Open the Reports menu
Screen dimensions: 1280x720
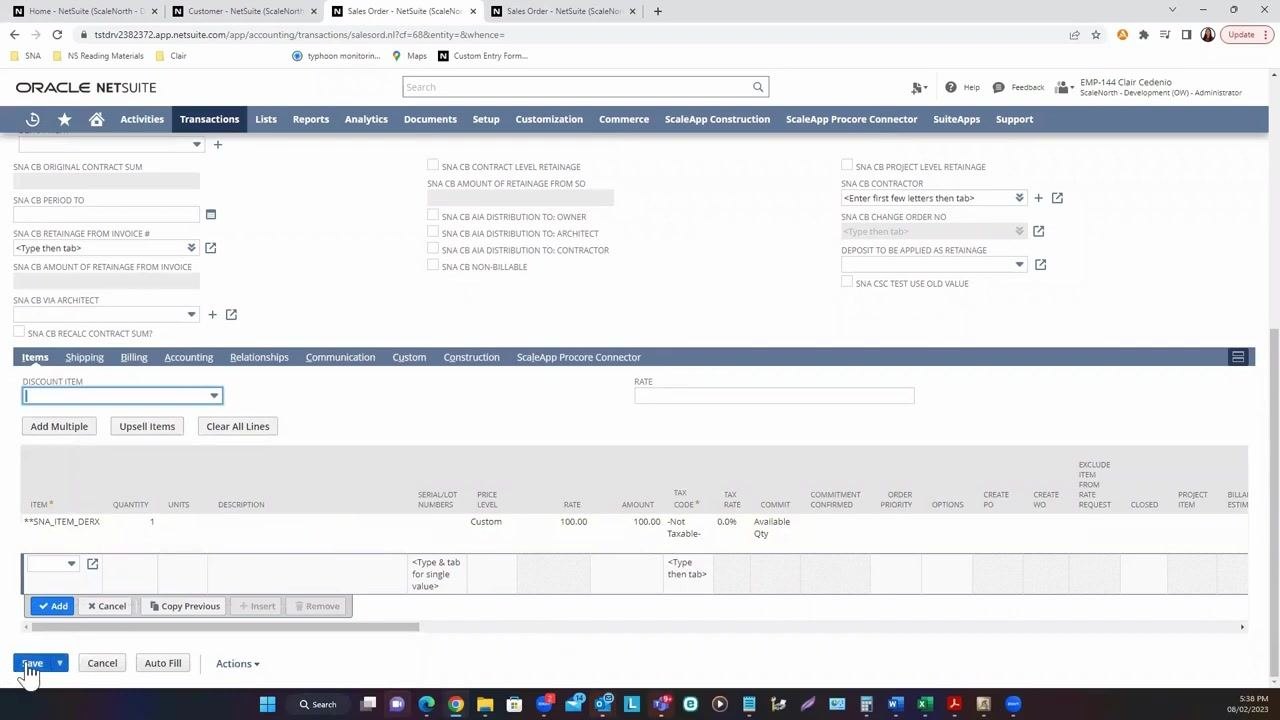click(x=310, y=119)
